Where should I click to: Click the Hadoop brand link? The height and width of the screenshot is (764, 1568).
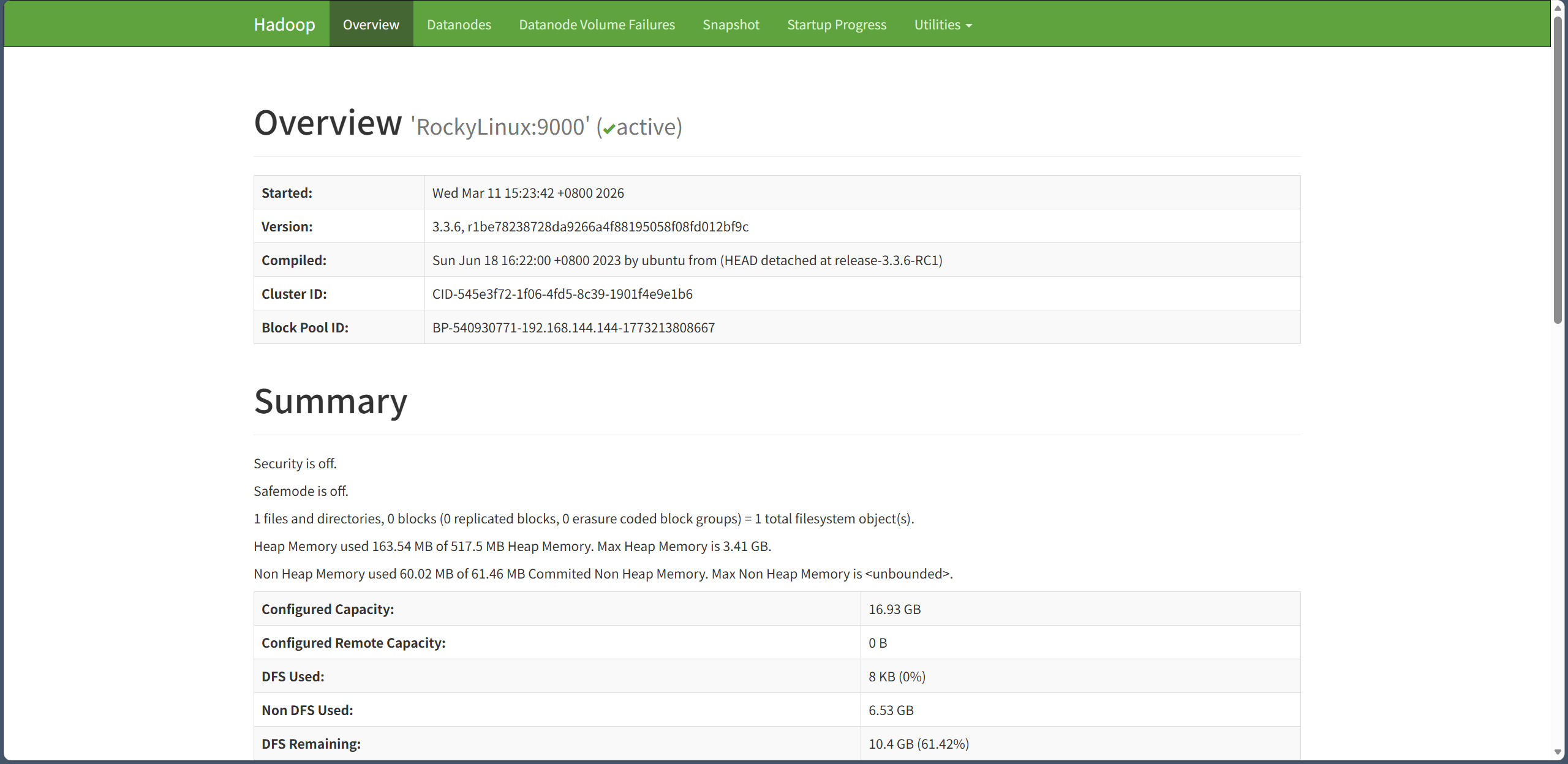pos(284,24)
